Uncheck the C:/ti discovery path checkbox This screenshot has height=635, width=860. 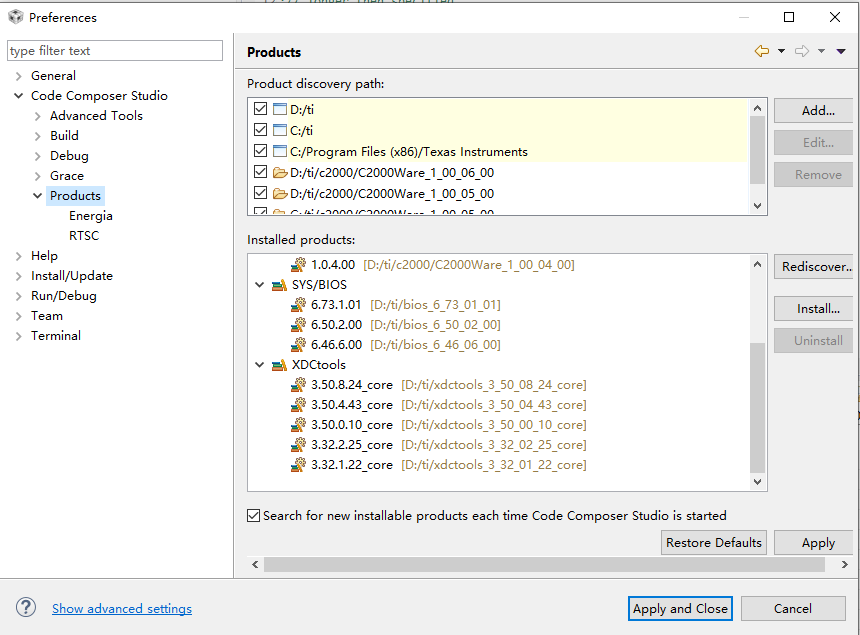pos(261,129)
